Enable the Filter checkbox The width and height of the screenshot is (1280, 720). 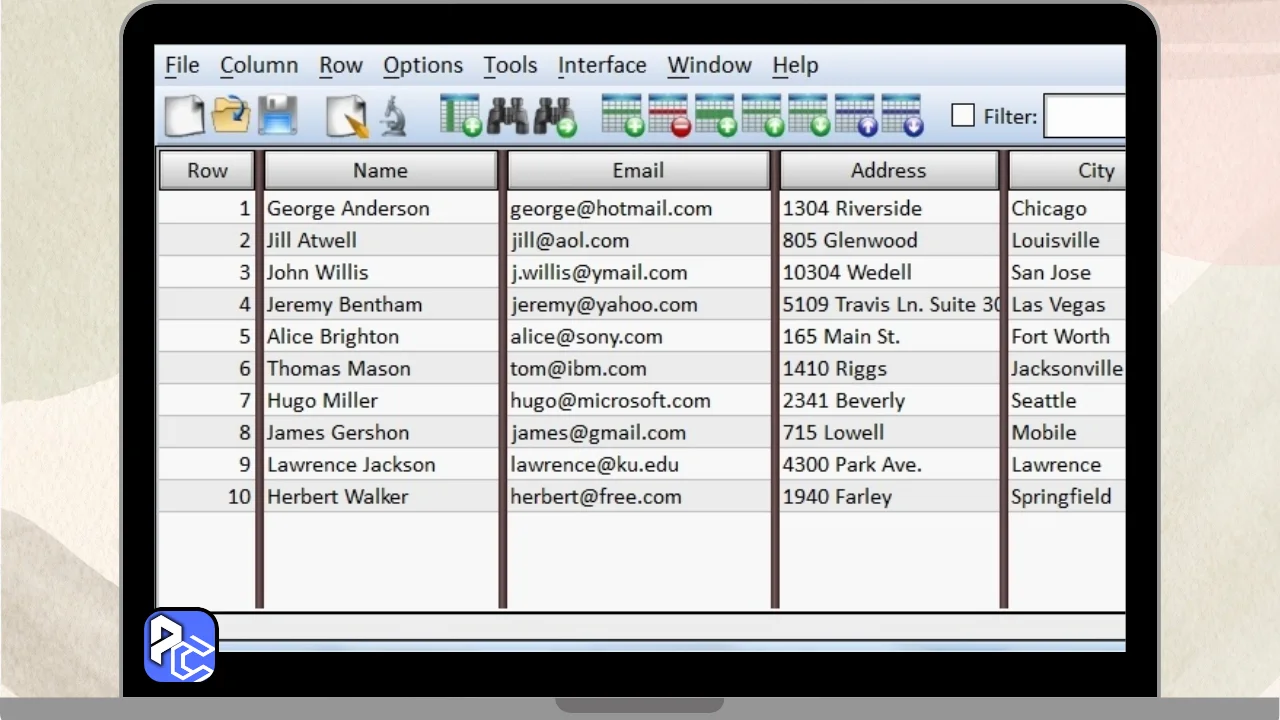coord(963,116)
